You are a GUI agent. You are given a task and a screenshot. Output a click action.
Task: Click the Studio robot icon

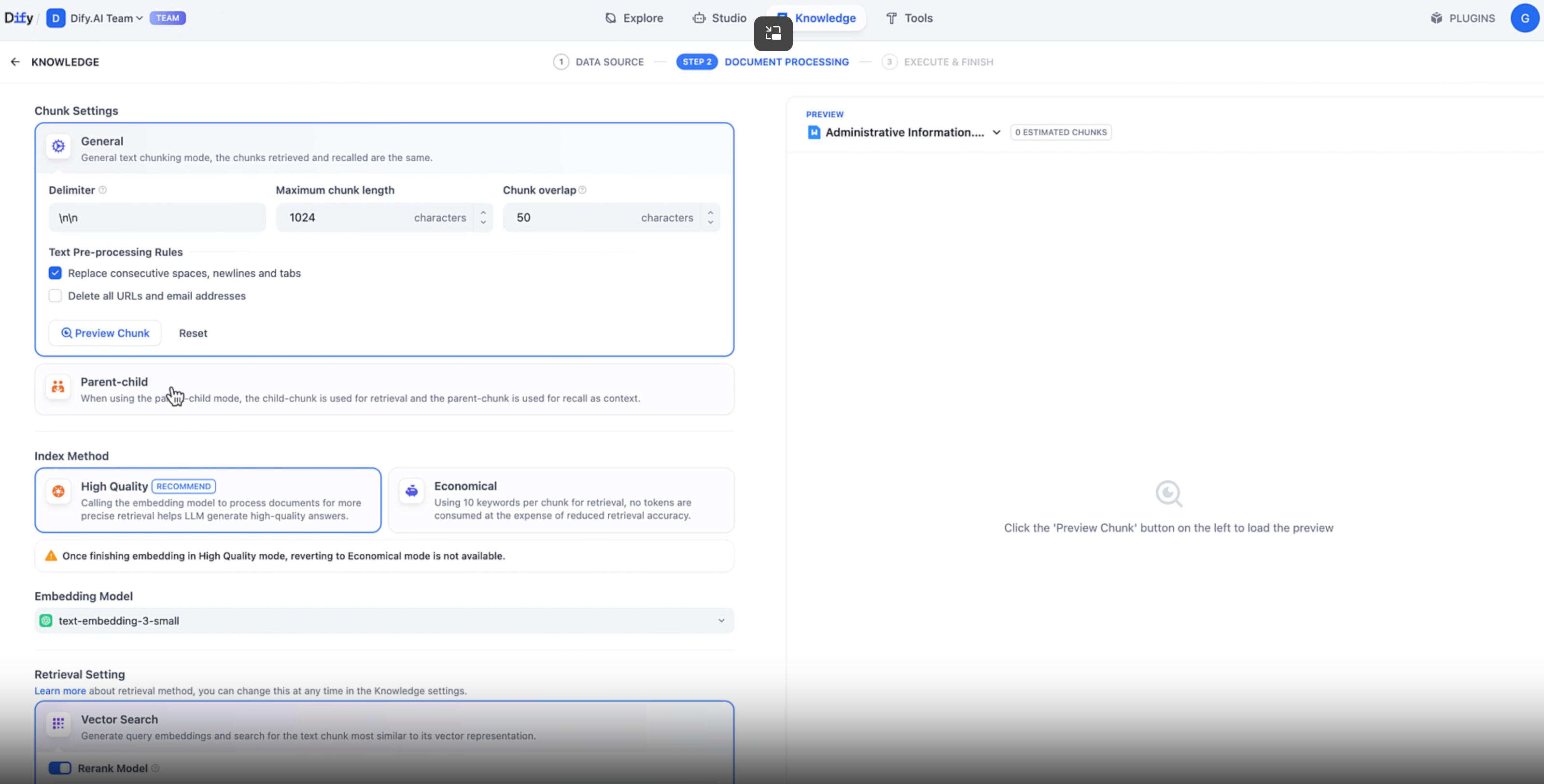(x=699, y=18)
